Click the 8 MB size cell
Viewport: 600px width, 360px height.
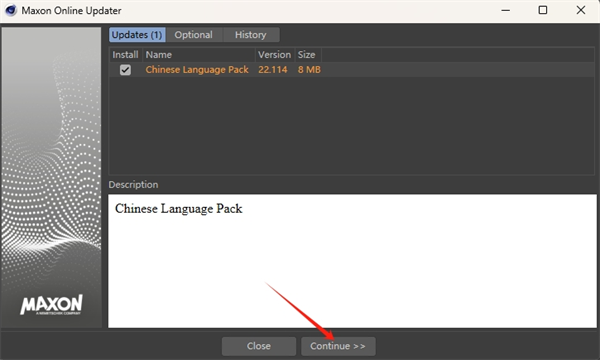309,70
